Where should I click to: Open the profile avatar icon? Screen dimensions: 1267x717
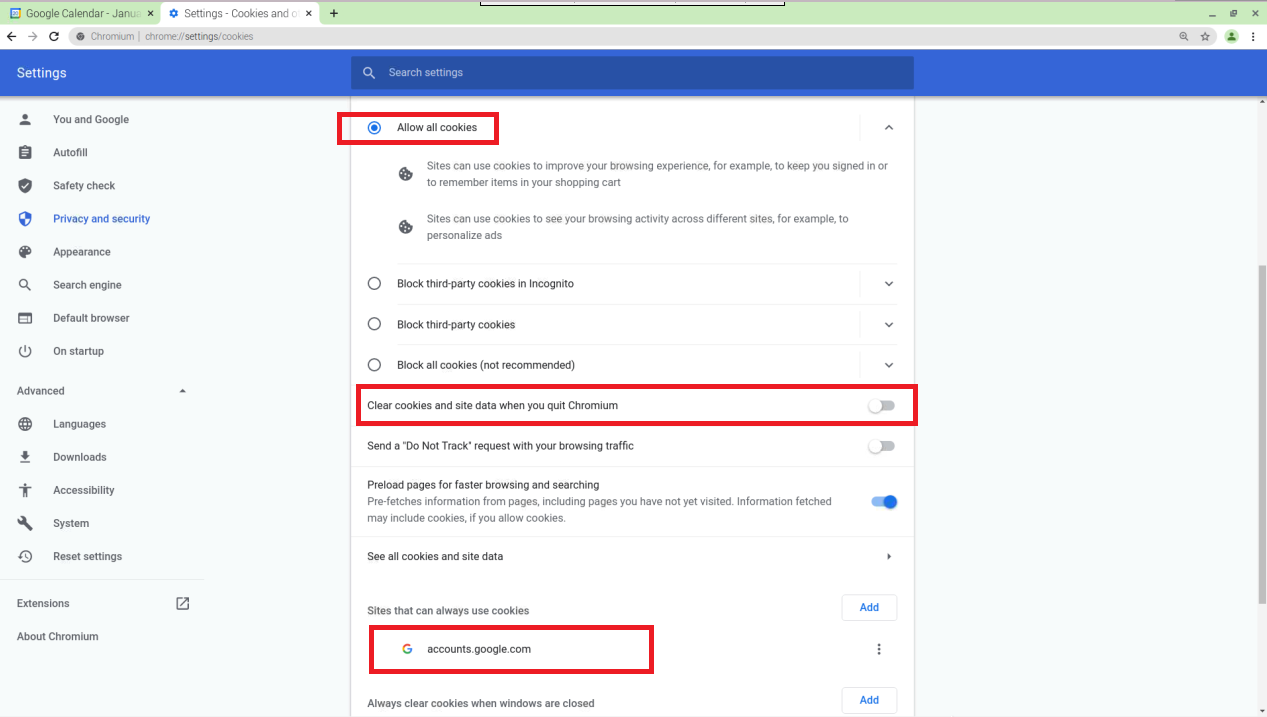point(1232,36)
